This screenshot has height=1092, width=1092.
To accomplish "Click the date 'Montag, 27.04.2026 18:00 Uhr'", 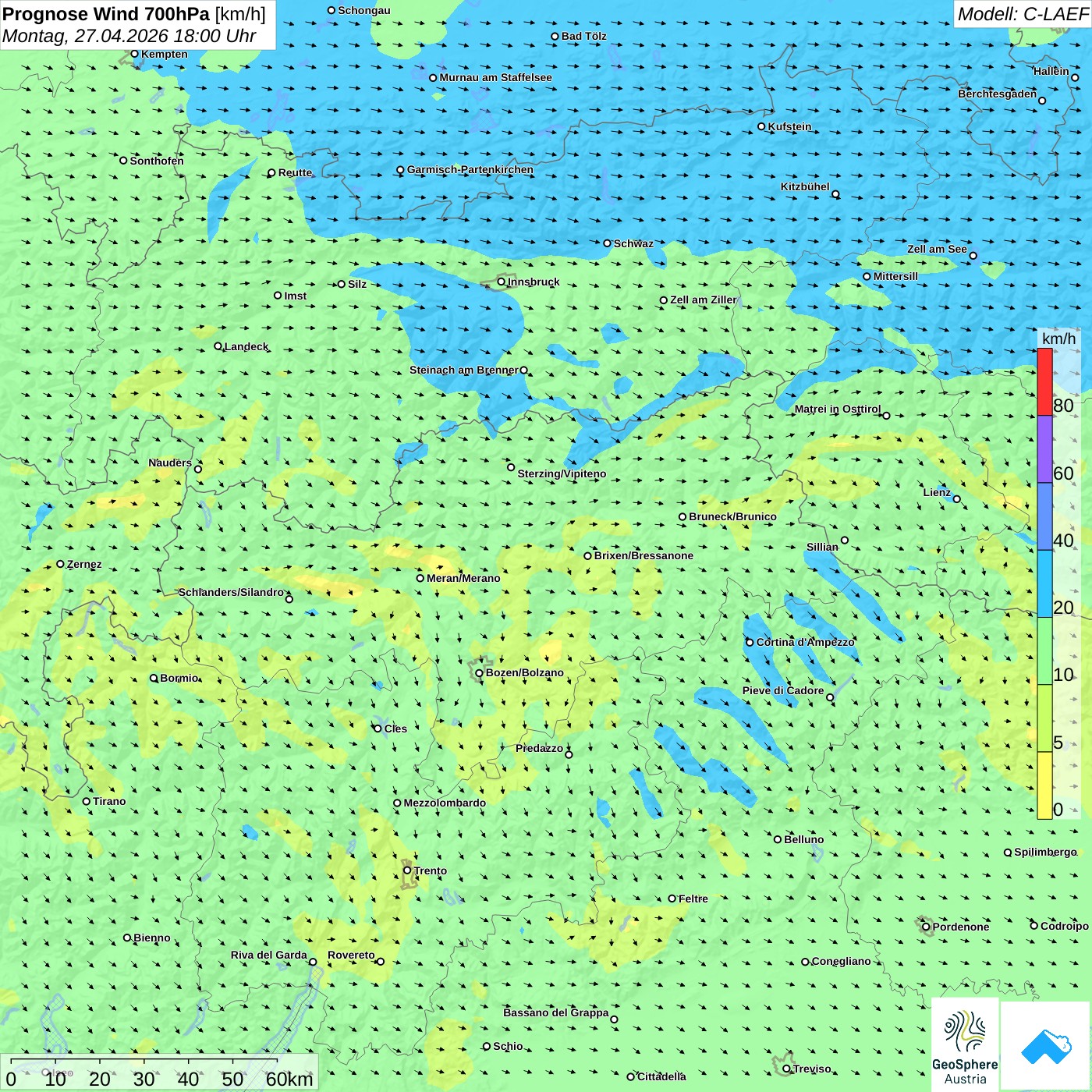I will [129, 36].
